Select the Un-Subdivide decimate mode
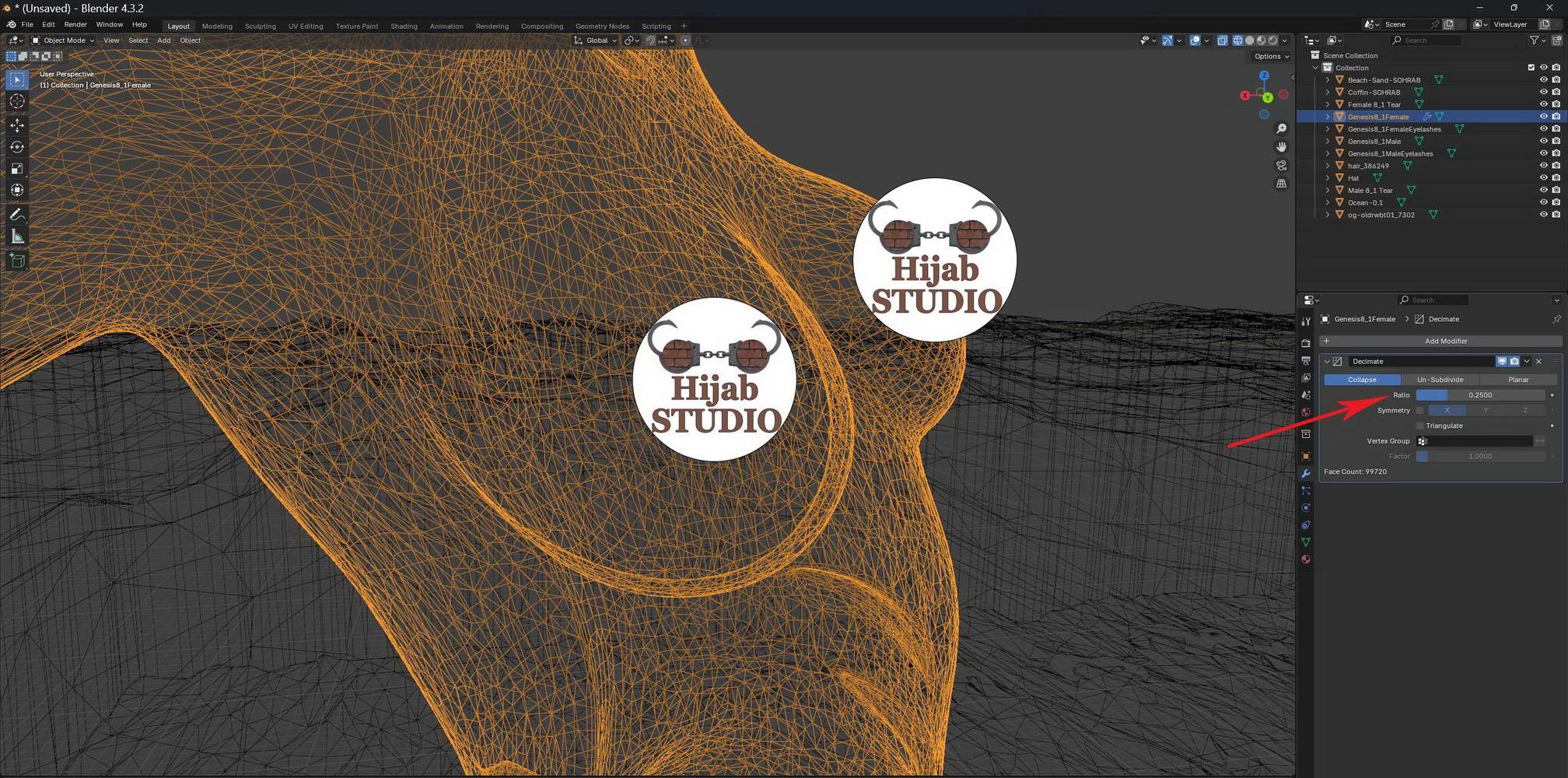Screen dimensions: 1568x778 click(1440, 380)
